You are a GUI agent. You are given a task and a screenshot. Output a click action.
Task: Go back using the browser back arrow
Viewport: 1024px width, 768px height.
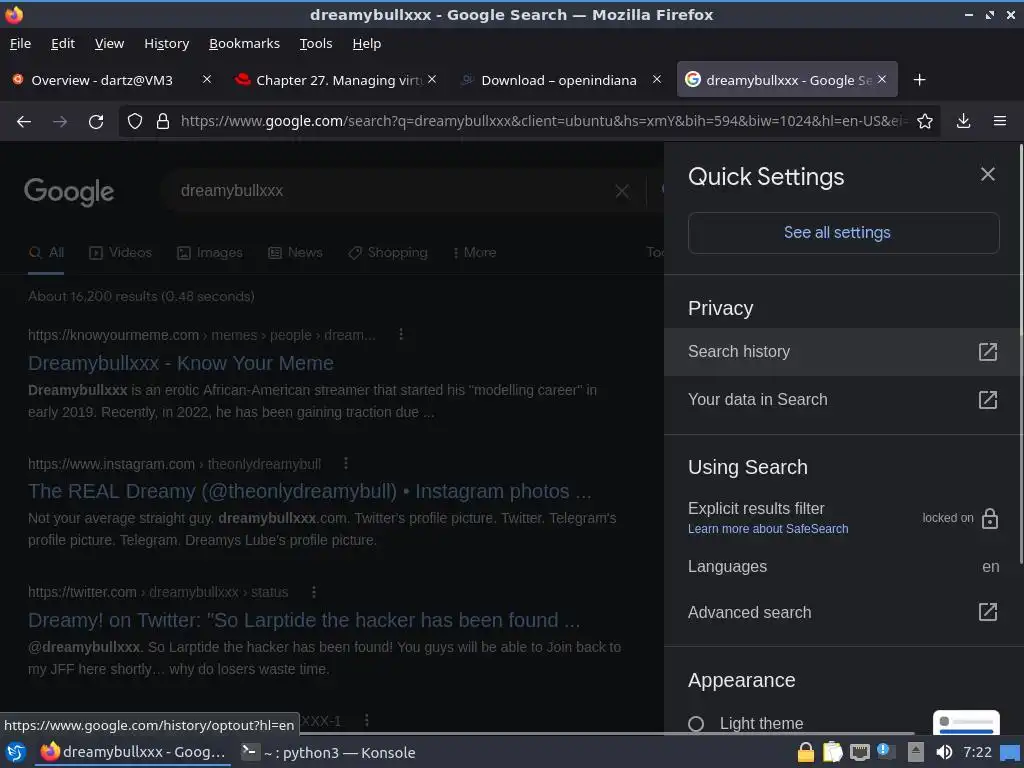[24, 121]
